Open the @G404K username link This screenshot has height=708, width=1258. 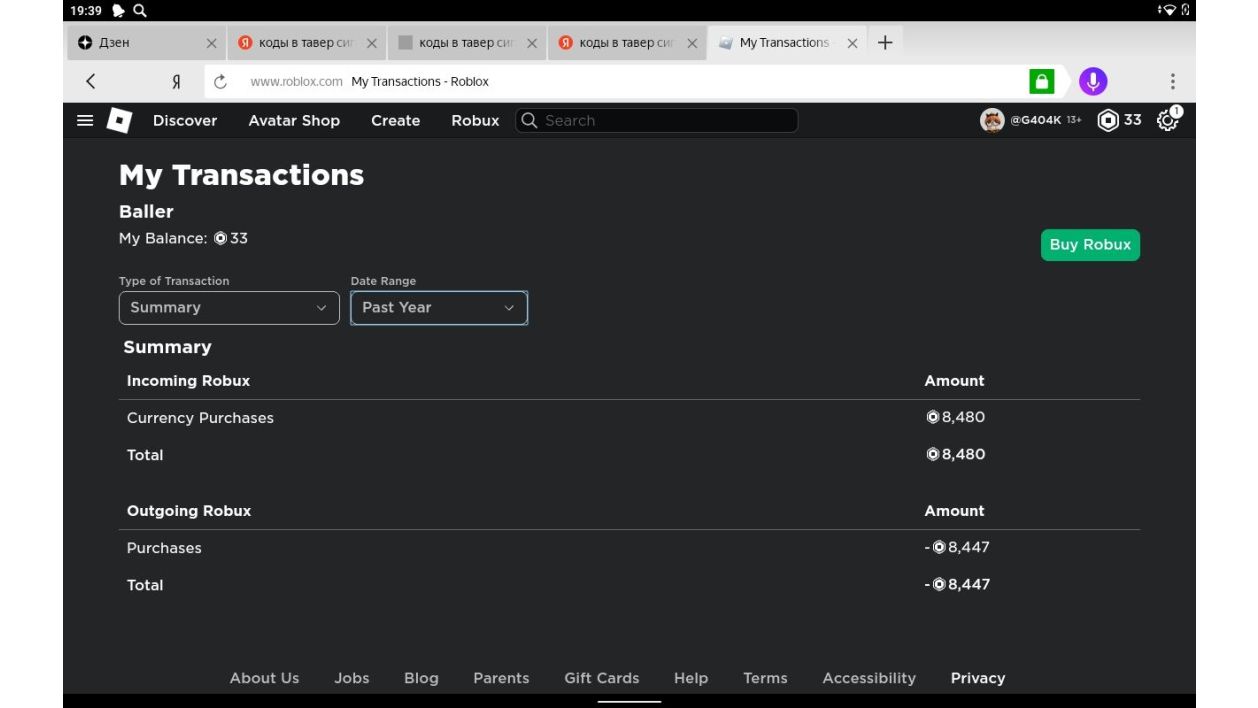tap(1035, 120)
